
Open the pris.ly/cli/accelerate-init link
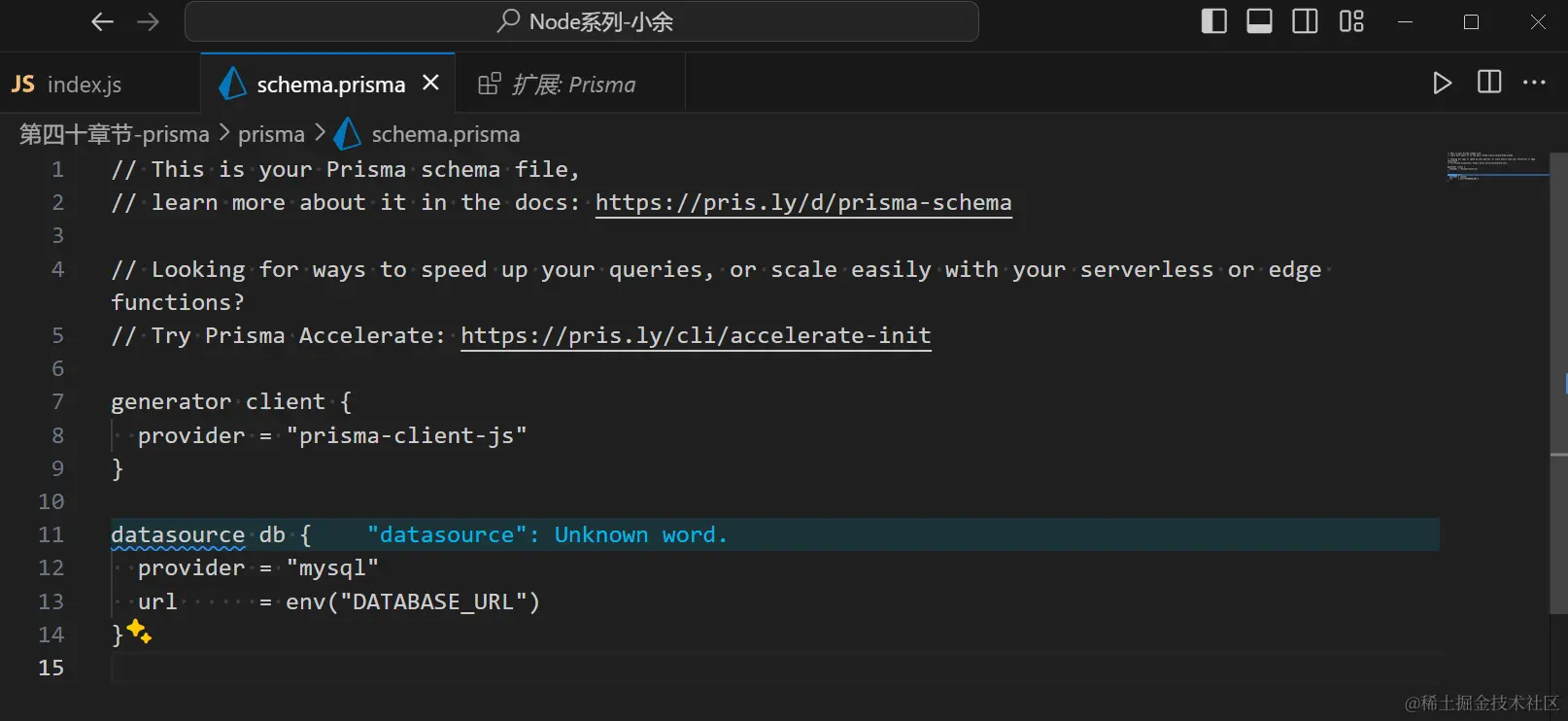click(696, 335)
